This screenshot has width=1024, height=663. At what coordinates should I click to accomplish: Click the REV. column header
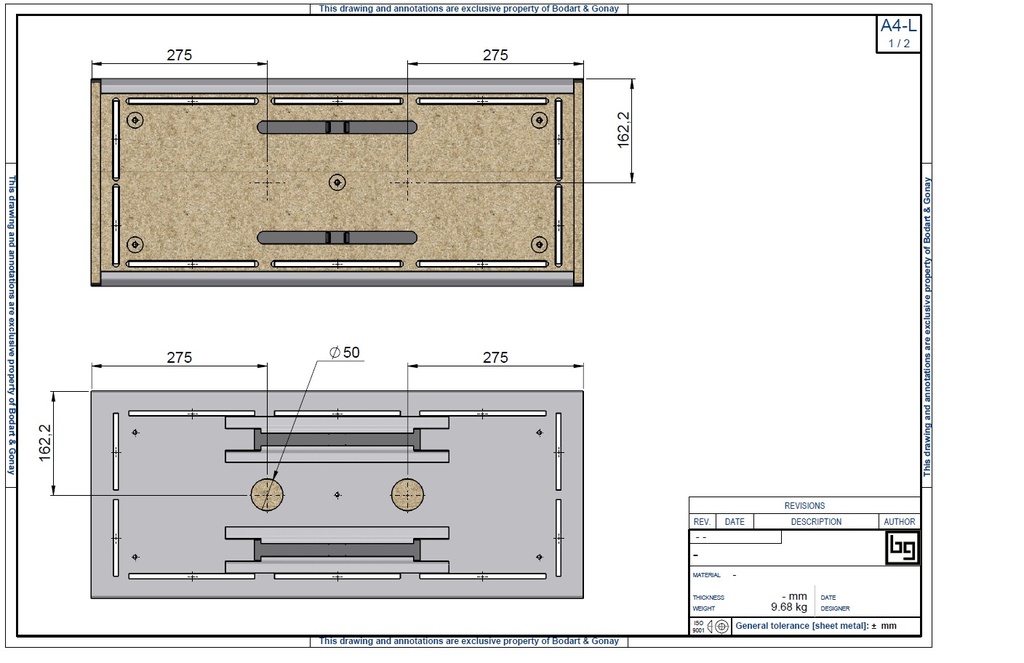[702, 522]
